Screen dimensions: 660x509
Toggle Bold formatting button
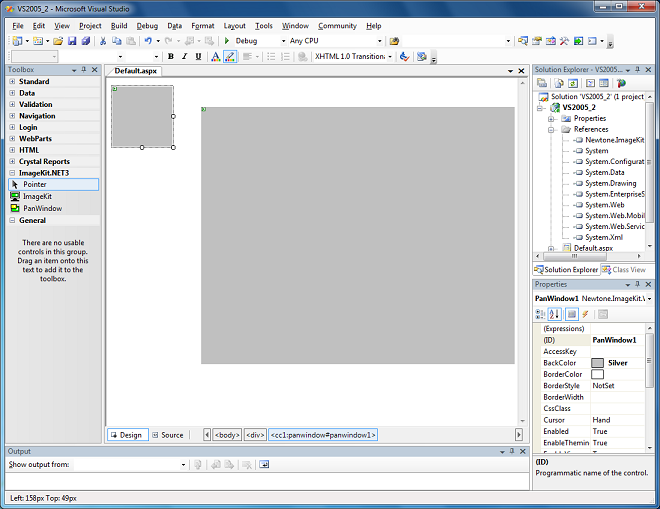coord(170,56)
